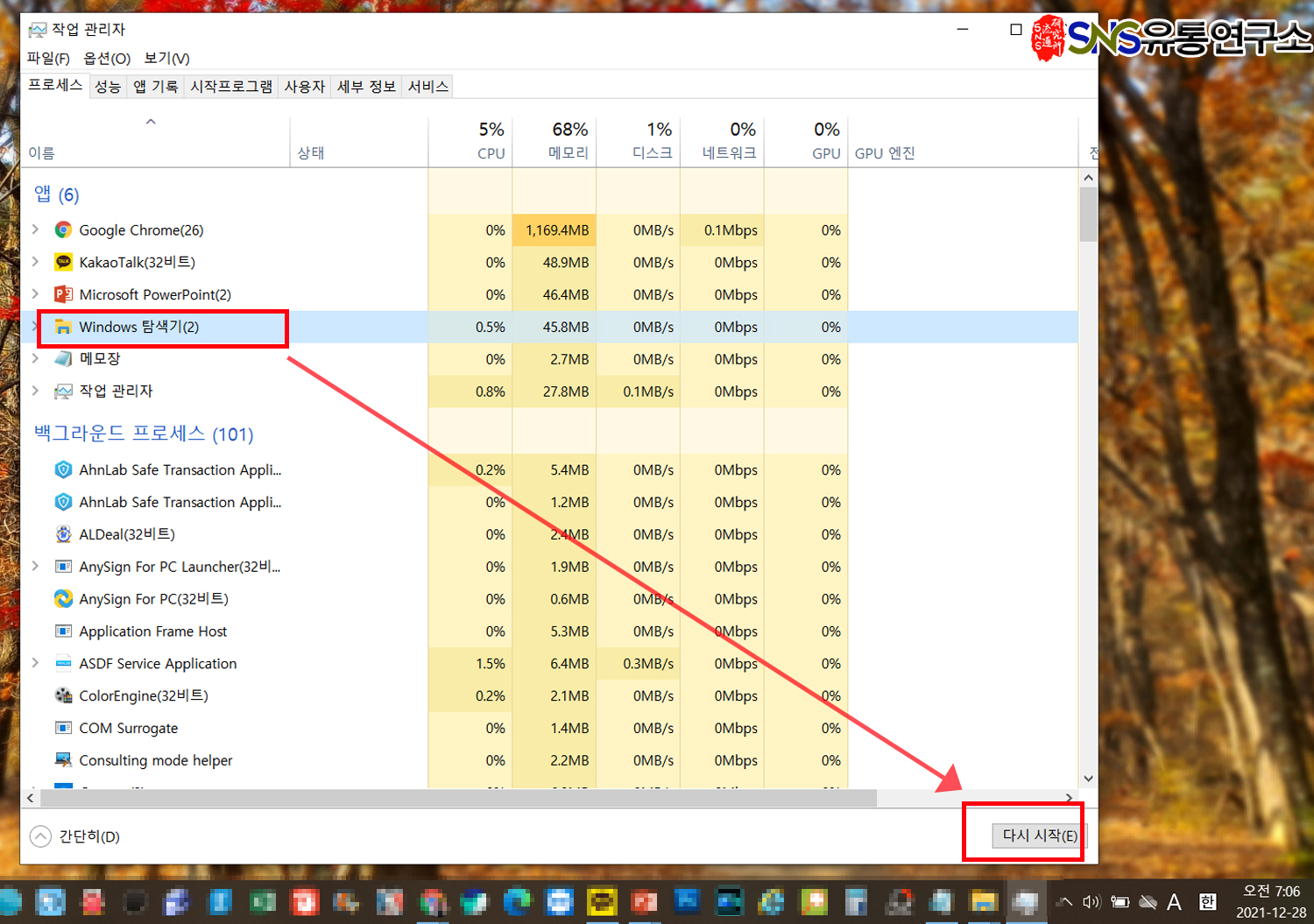Viewport: 1314px width, 924px height.
Task: Open the volume speaker tray icon
Action: (x=1091, y=902)
